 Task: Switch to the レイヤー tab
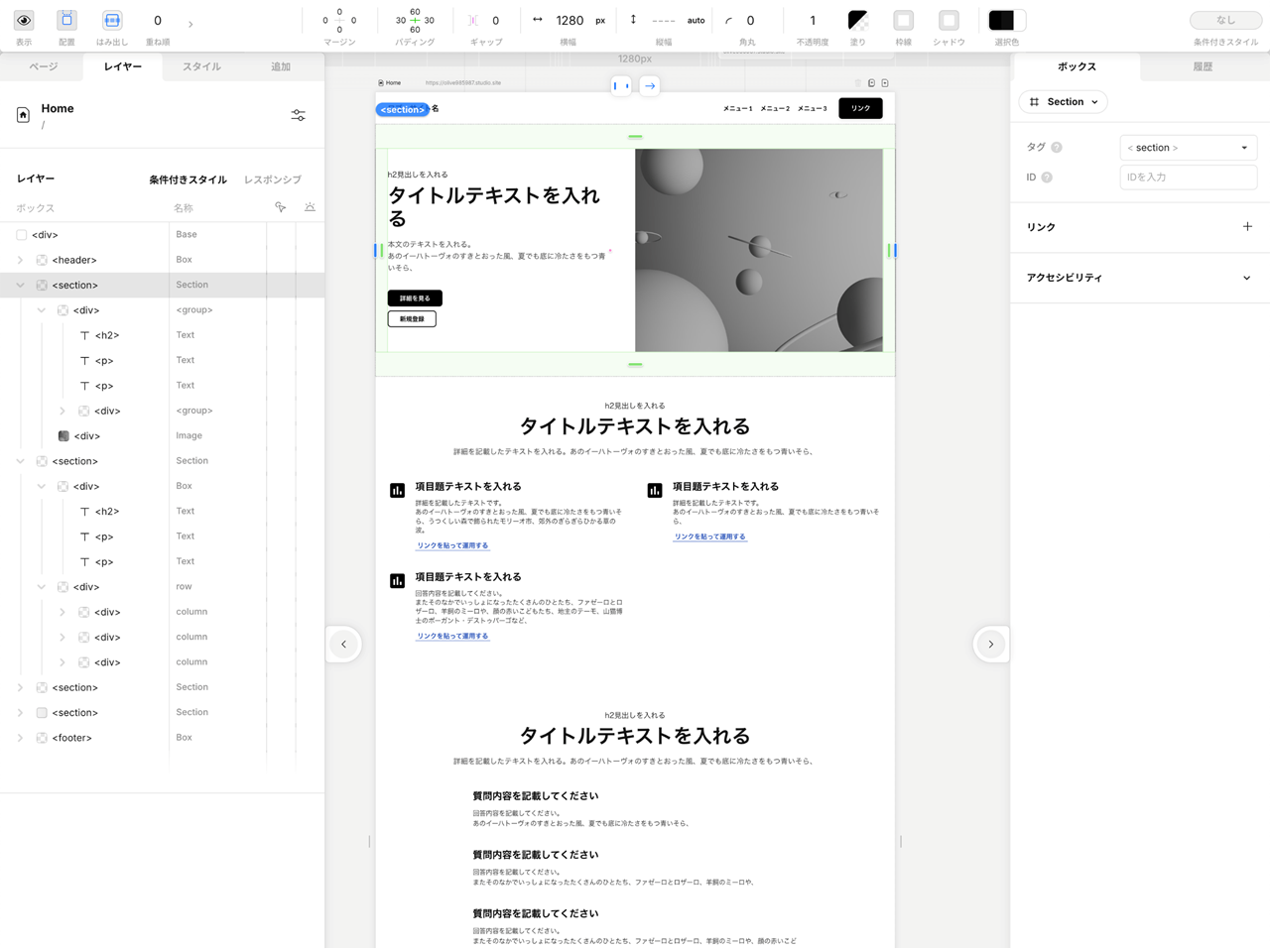coord(123,66)
